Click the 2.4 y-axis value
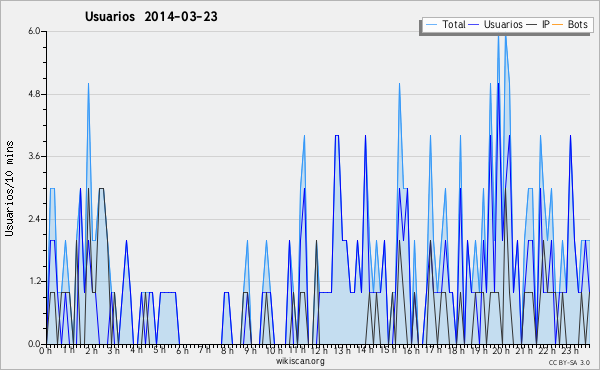 tap(34, 219)
